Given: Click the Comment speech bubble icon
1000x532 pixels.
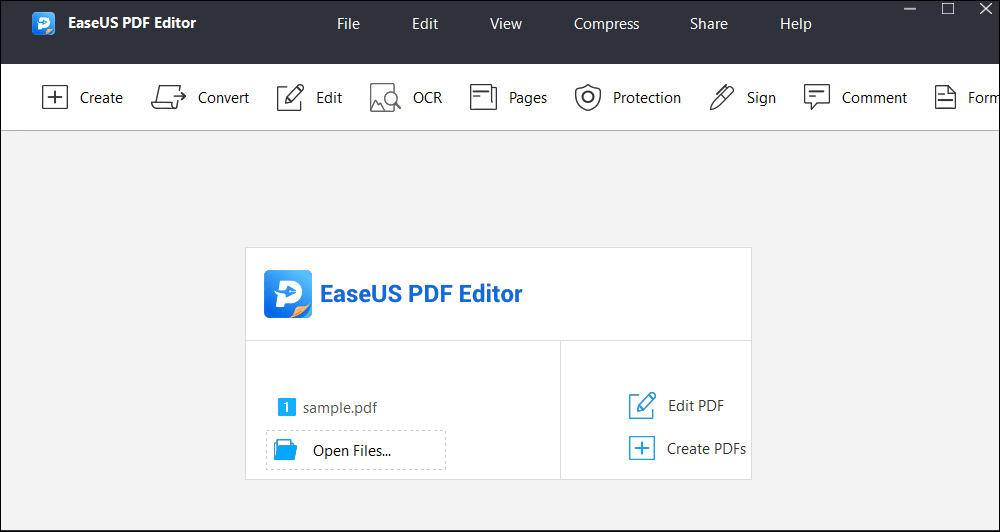Looking at the screenshot, I should (817, 98).
